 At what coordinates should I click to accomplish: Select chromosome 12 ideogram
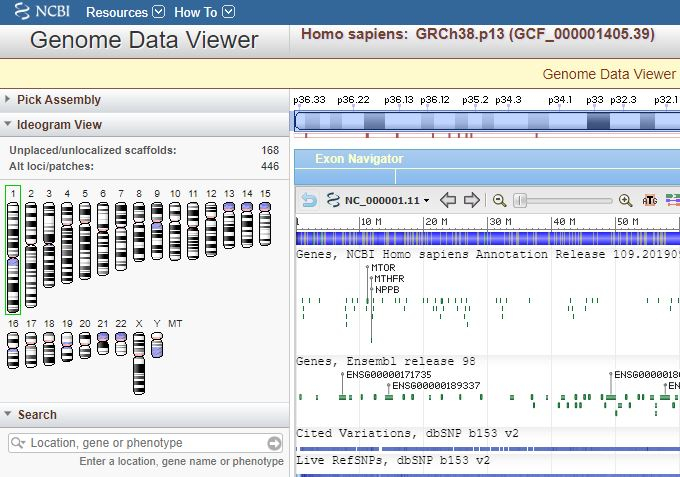click(211, 229)
